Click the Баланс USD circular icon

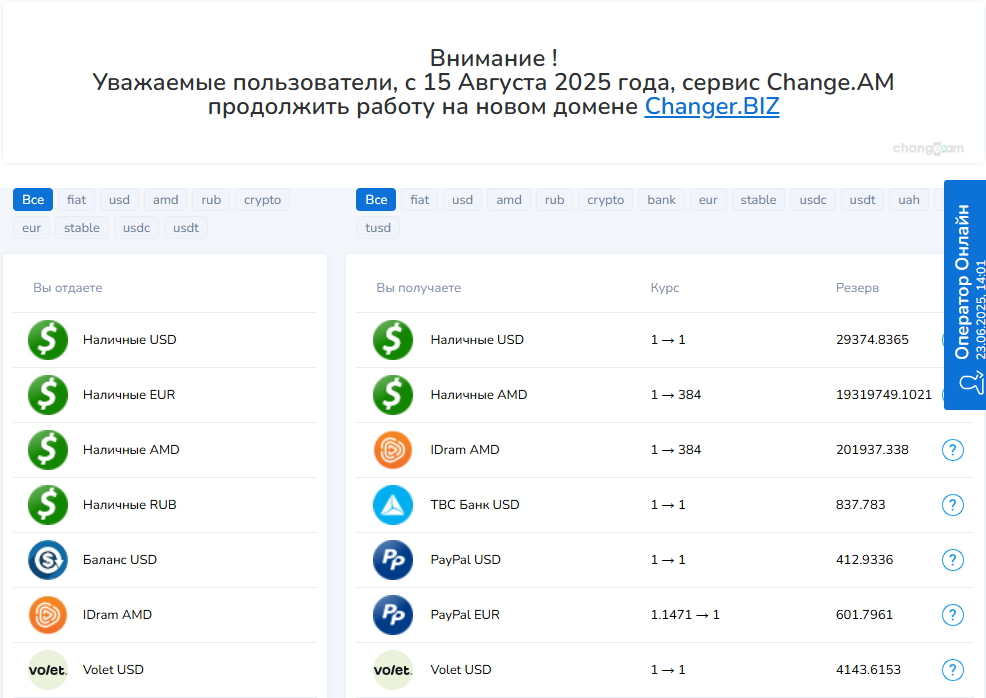pyautogui.click(x=48, y=560)
